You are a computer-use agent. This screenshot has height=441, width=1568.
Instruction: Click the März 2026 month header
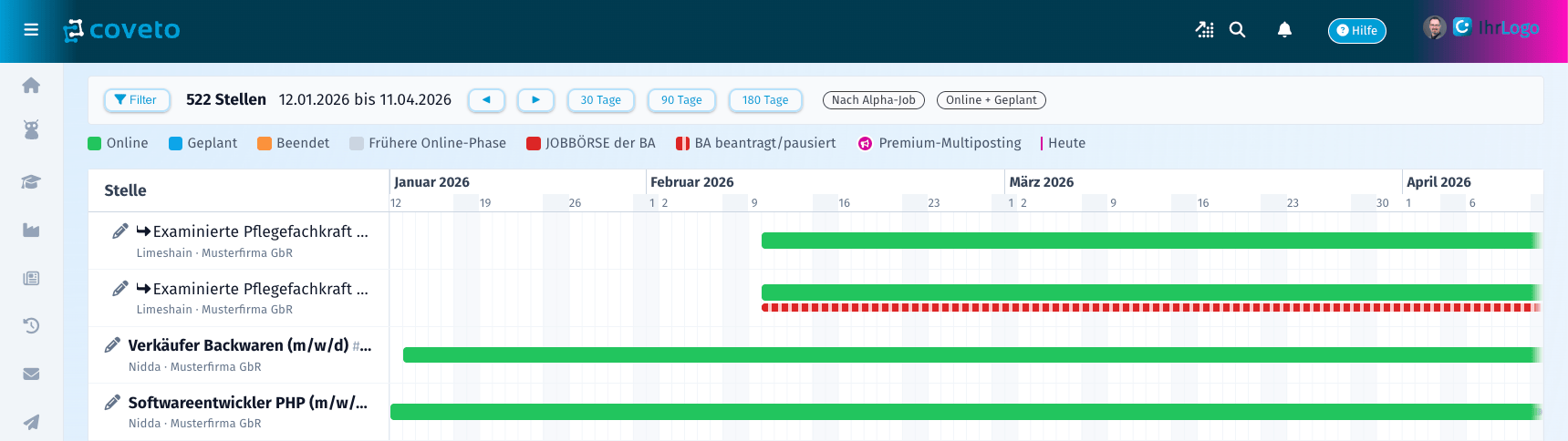[x=1042, y=182]
